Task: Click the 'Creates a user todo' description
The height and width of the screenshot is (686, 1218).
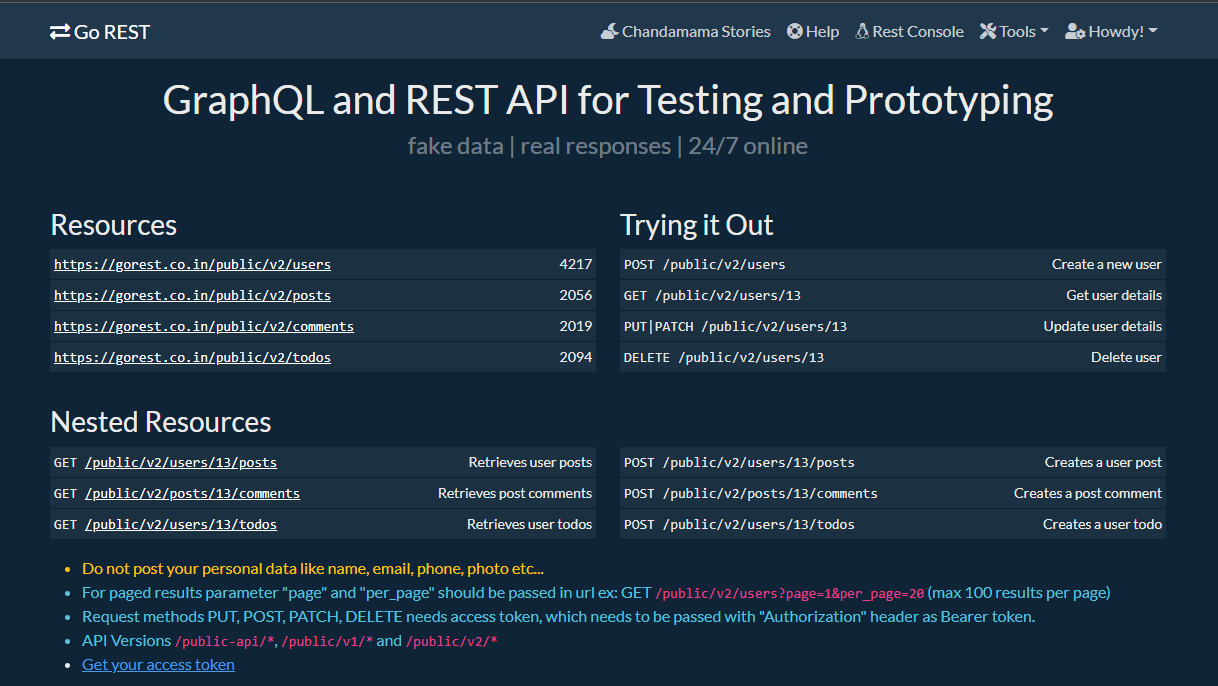Action: coord(1102,525)
